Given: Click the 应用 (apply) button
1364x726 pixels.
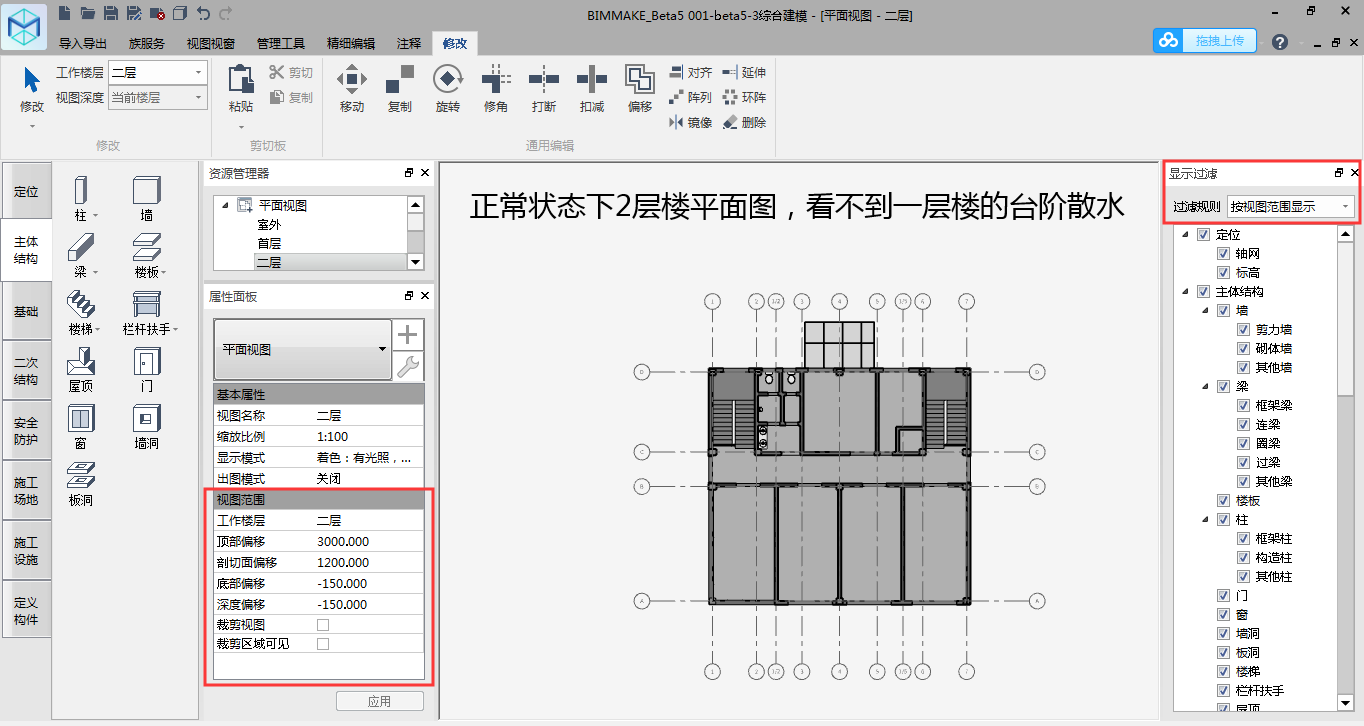Looking at the screenshot, I should pyautogui.click(x=379, y=701).
